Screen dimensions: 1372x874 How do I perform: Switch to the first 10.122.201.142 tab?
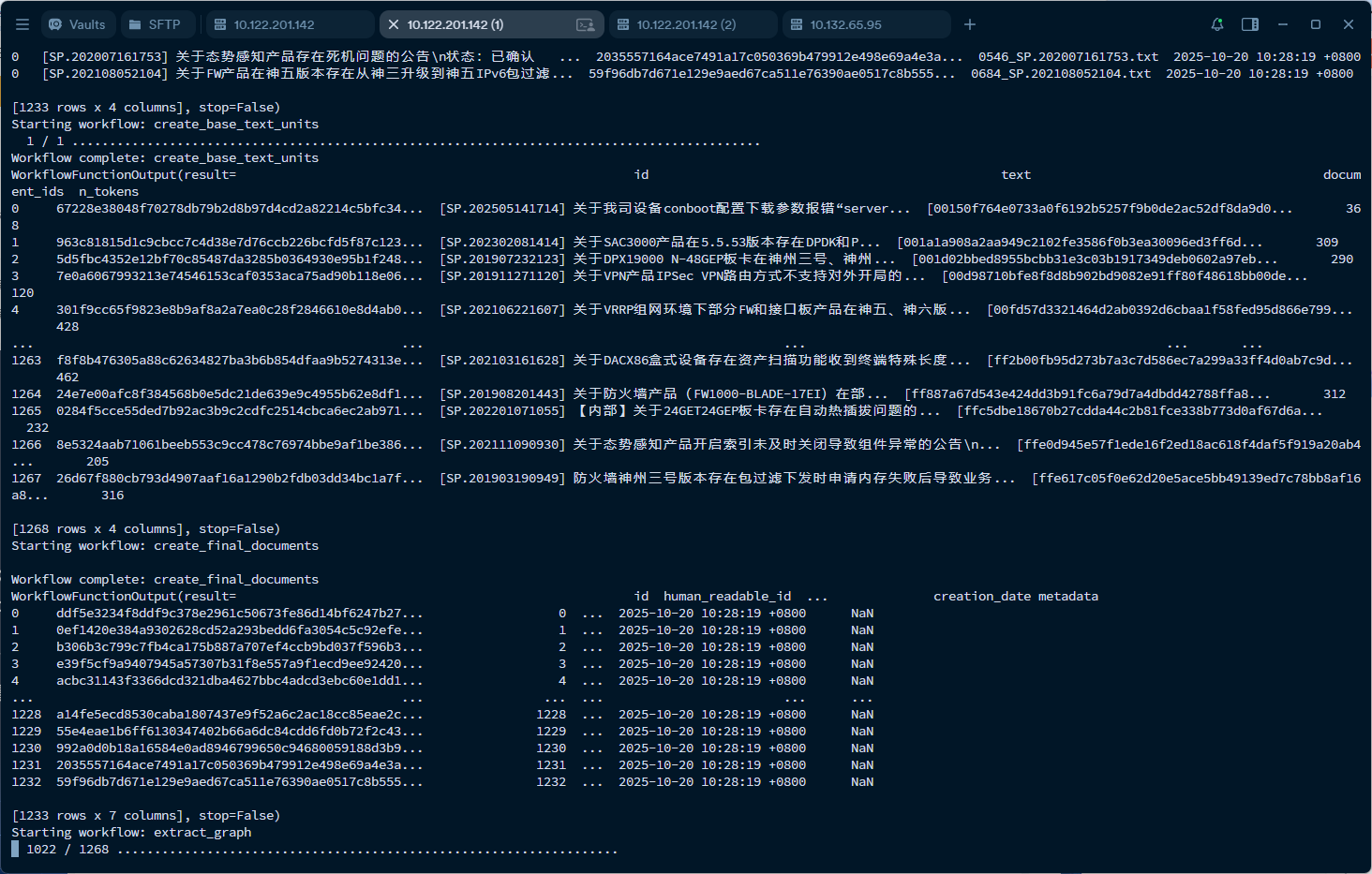[288, 24]
